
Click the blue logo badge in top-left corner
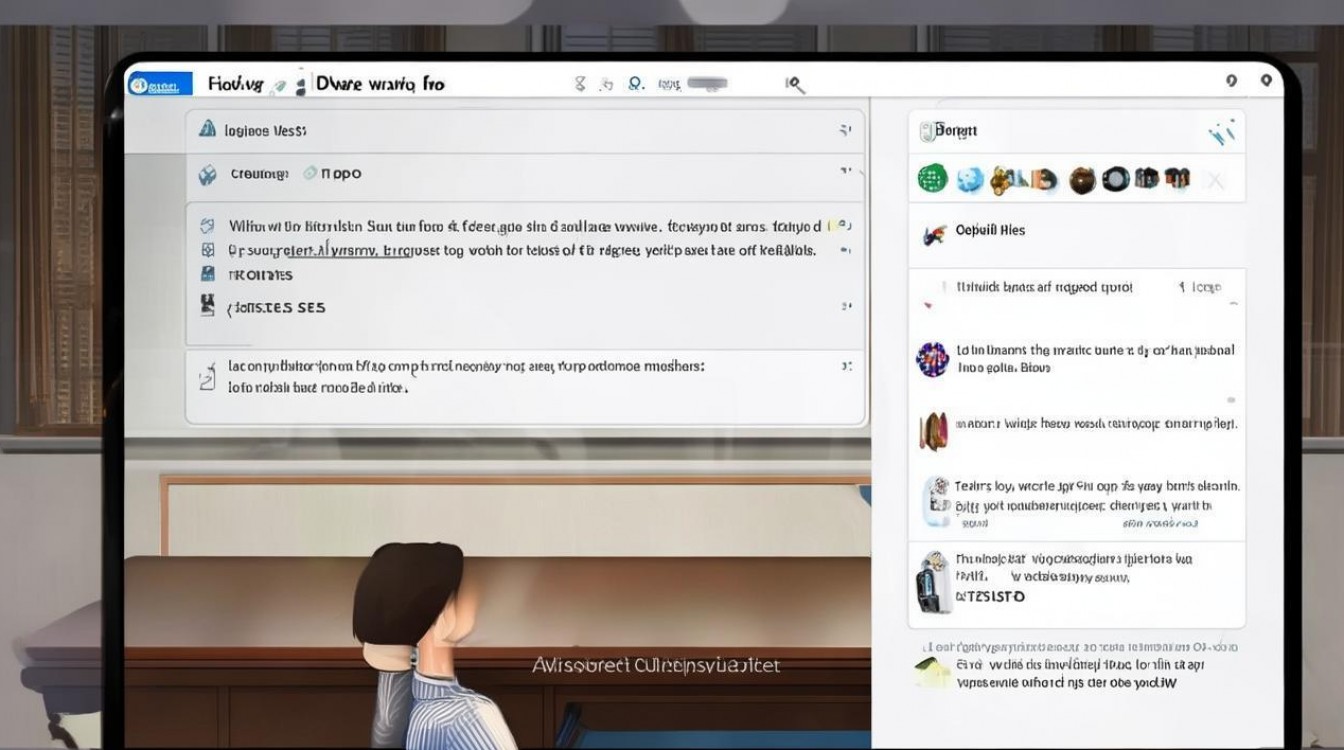click(x=159, y=84)
